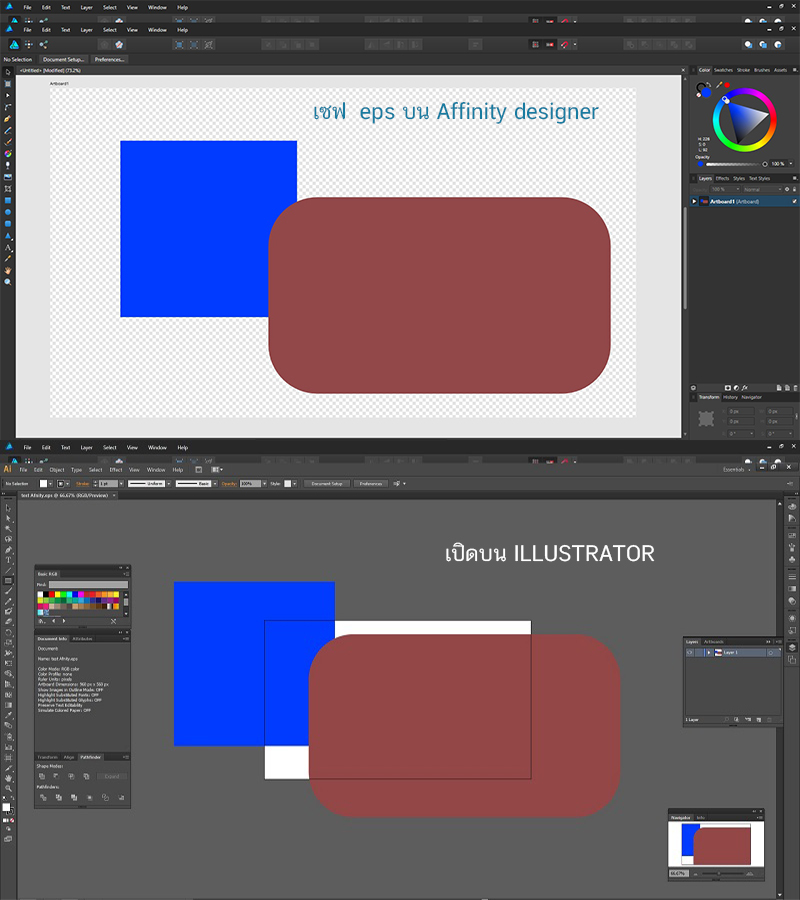Activate the Affinity Zoom magnifier tool
The width and height of the screenshot is (800, 900).
pyautogui.click(x=8, y=282)
